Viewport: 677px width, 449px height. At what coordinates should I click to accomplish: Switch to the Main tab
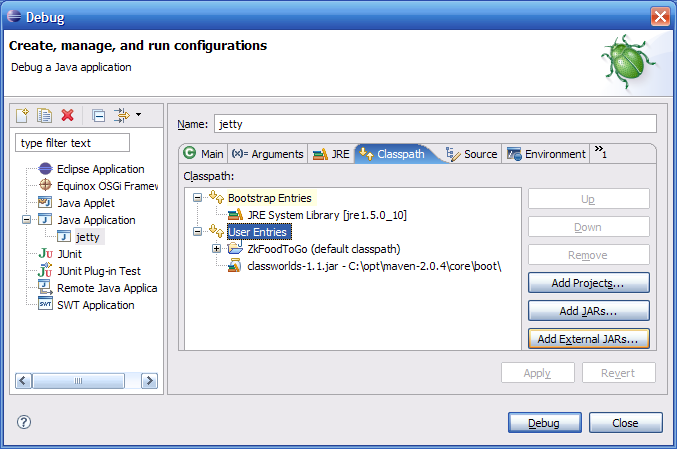point(203,154)
